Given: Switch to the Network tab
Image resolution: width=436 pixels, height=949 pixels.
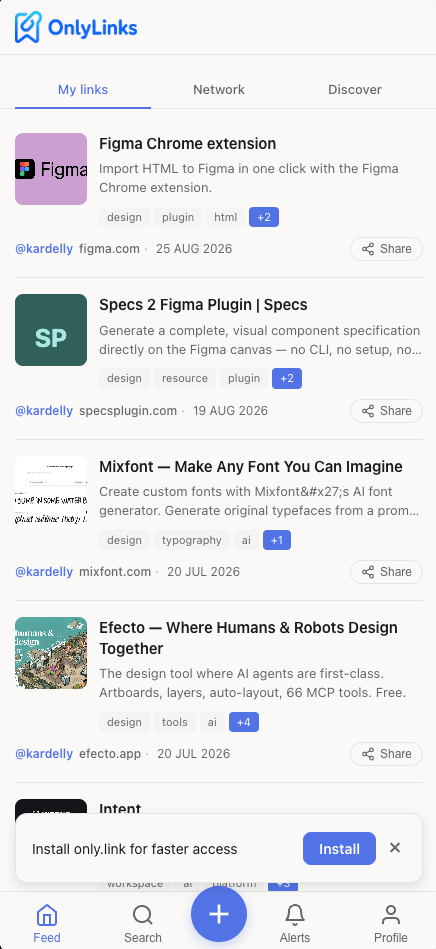Looking at the screenshot, I should tap(219, 90).
